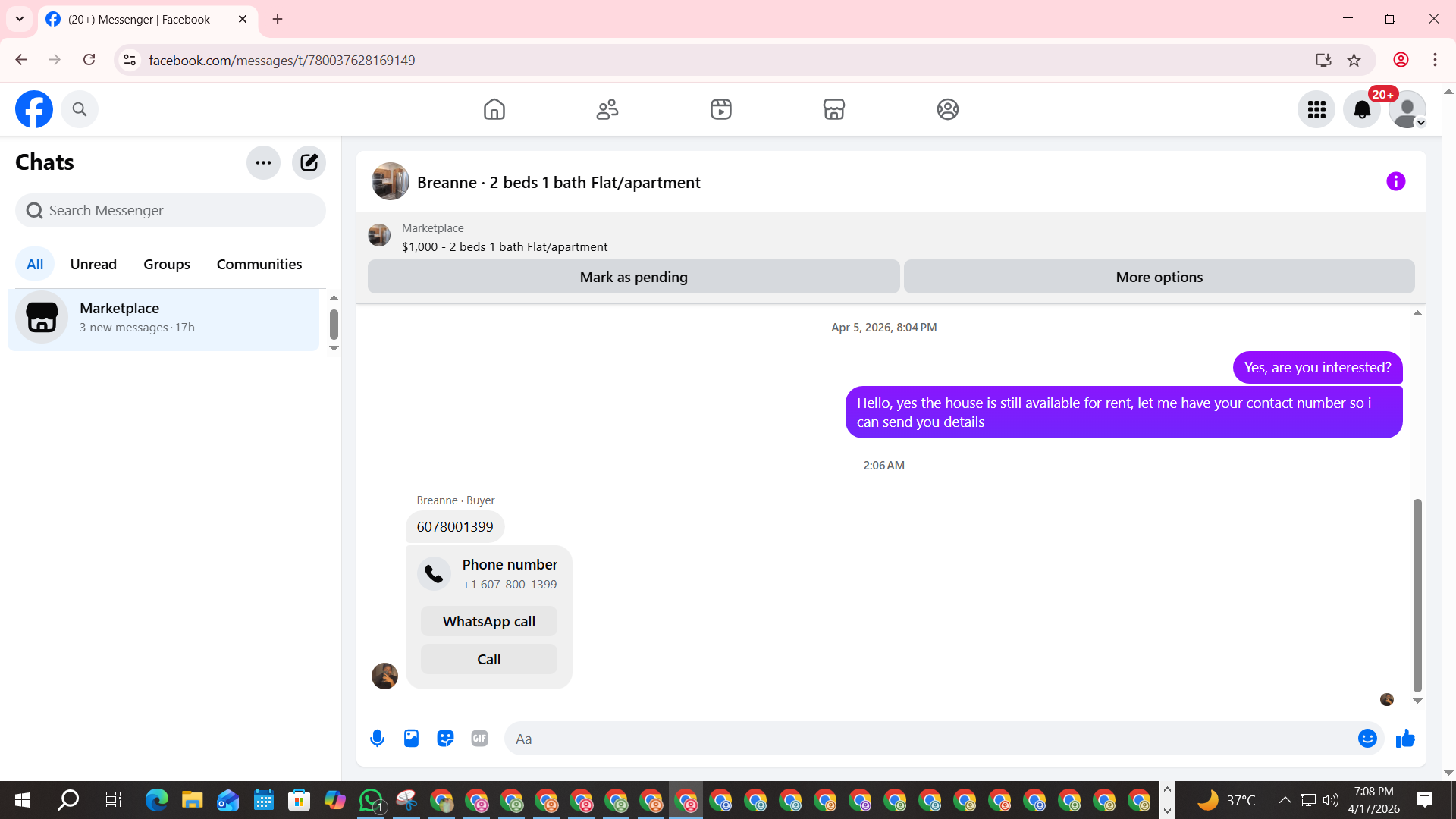Open the GIF picker icon
This screenshot has height=819, width=1456.
coord(479,739)
